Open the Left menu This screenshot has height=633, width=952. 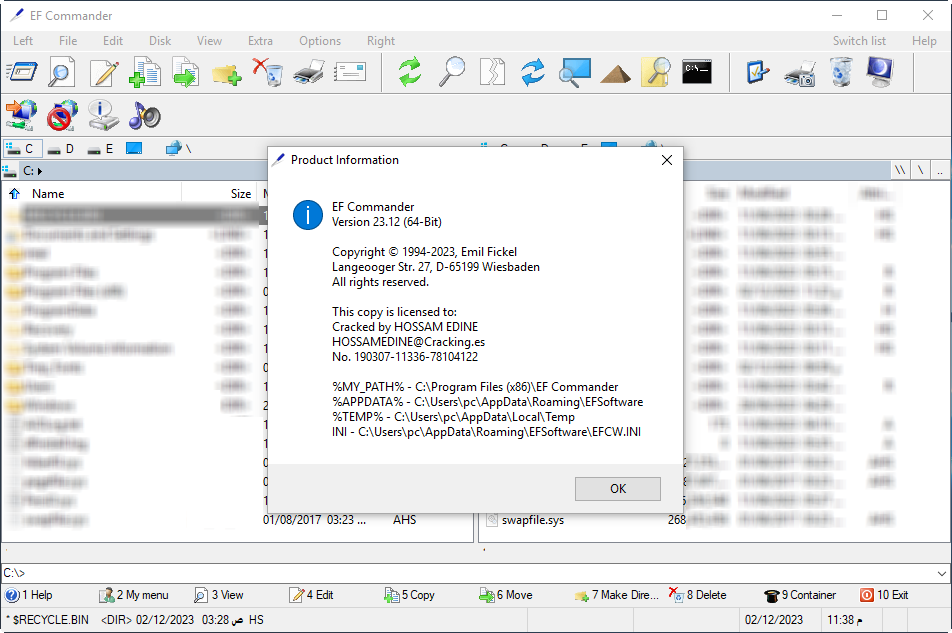pyautogui.click(x=23, y=41)
